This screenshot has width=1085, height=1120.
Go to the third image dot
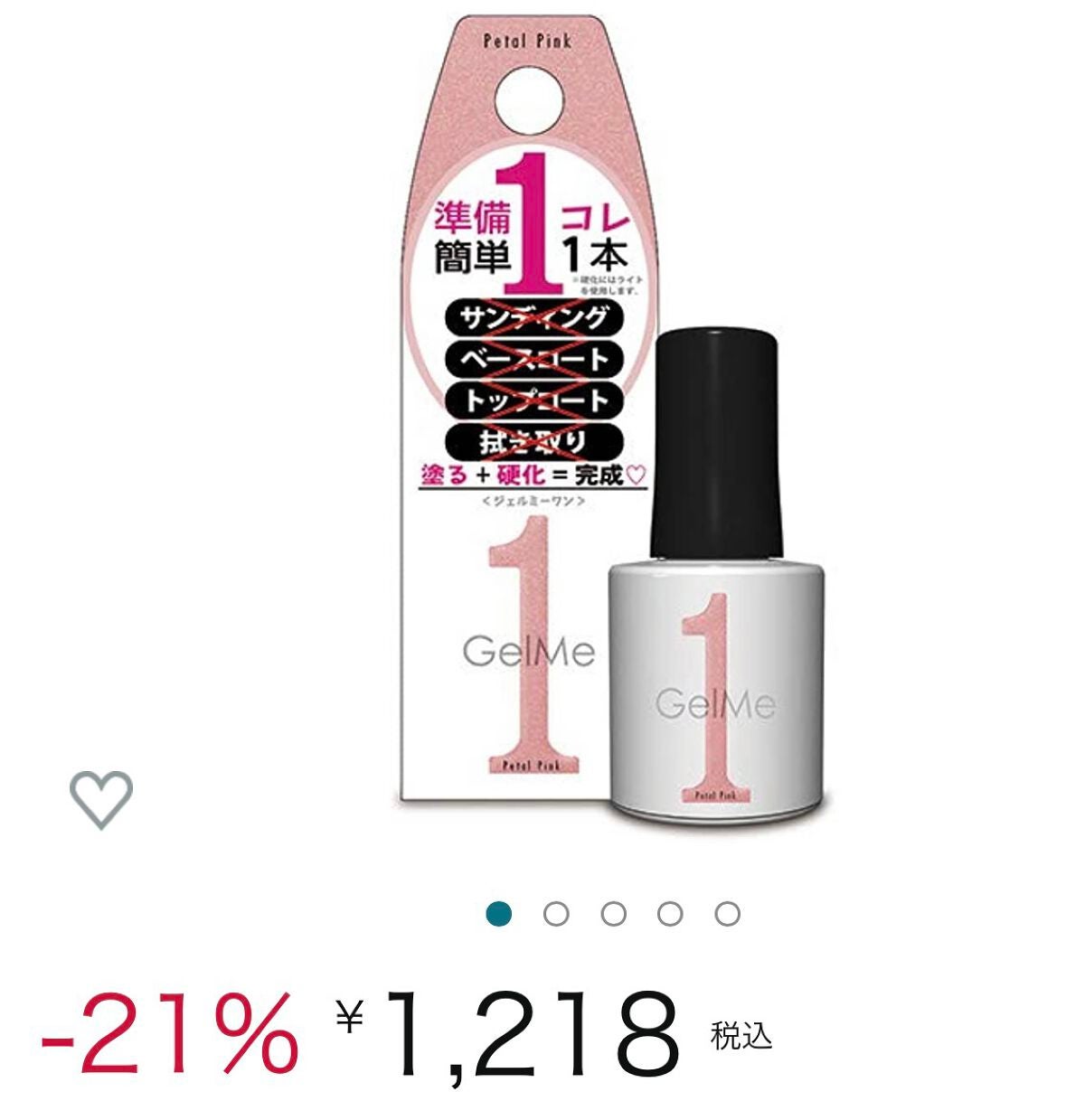[613, 914]
